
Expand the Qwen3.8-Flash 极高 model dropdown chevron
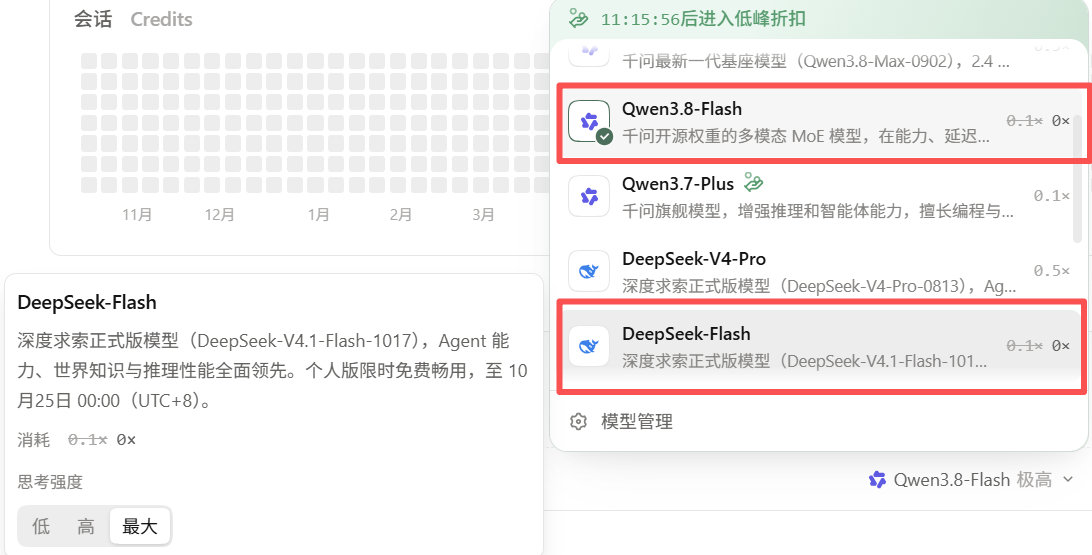point(1068,480)
